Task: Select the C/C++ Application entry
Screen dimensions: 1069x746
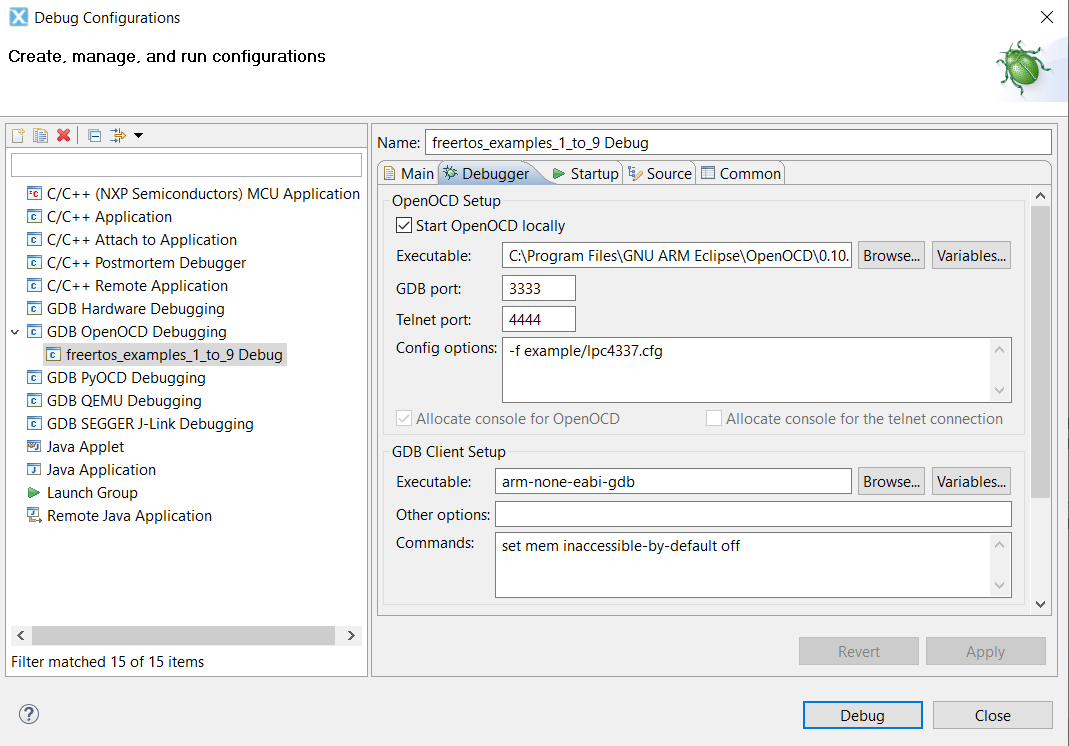Action: click(x=109, y=217)
